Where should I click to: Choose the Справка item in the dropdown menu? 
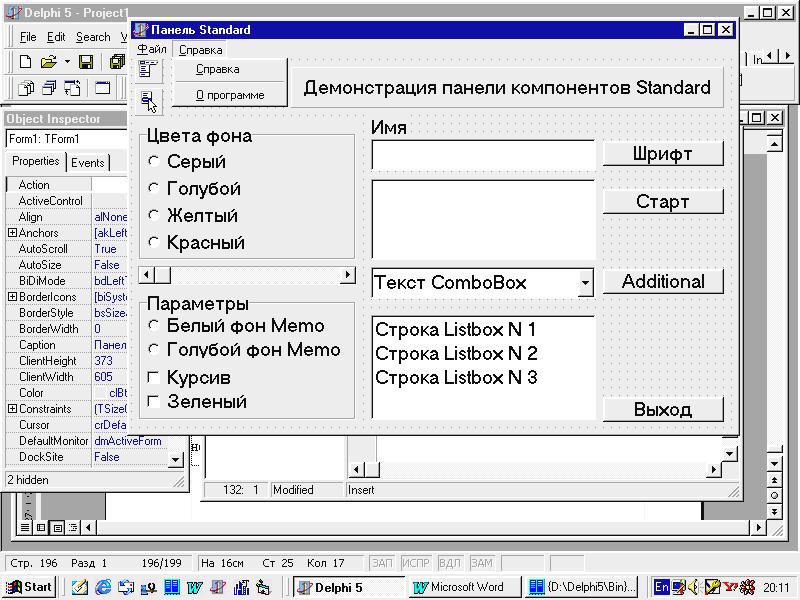(x=230, y=69)
